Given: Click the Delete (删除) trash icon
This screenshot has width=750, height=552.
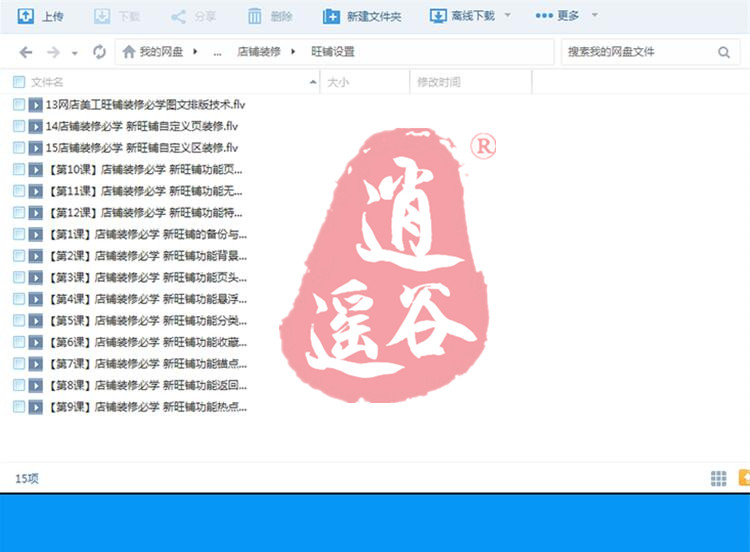Looking at the screenshot, I should (x=254, y=16).
